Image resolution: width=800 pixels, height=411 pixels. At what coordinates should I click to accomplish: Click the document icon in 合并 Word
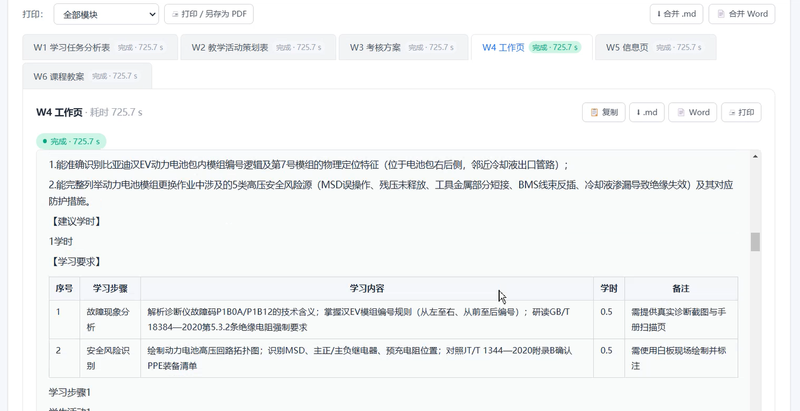click(721, 14)
